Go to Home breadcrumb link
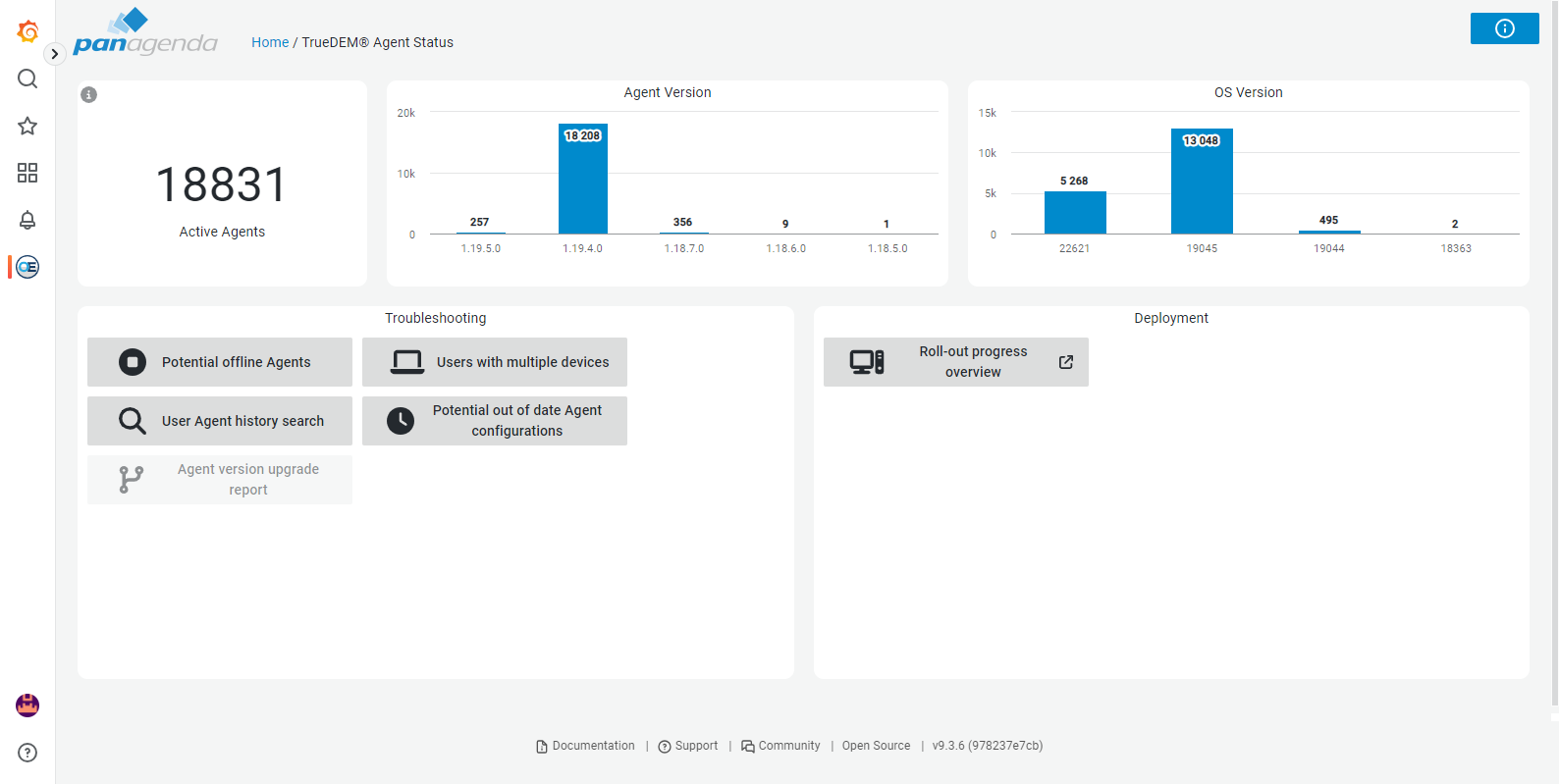Screen dimensions: 1559x784 270,42
